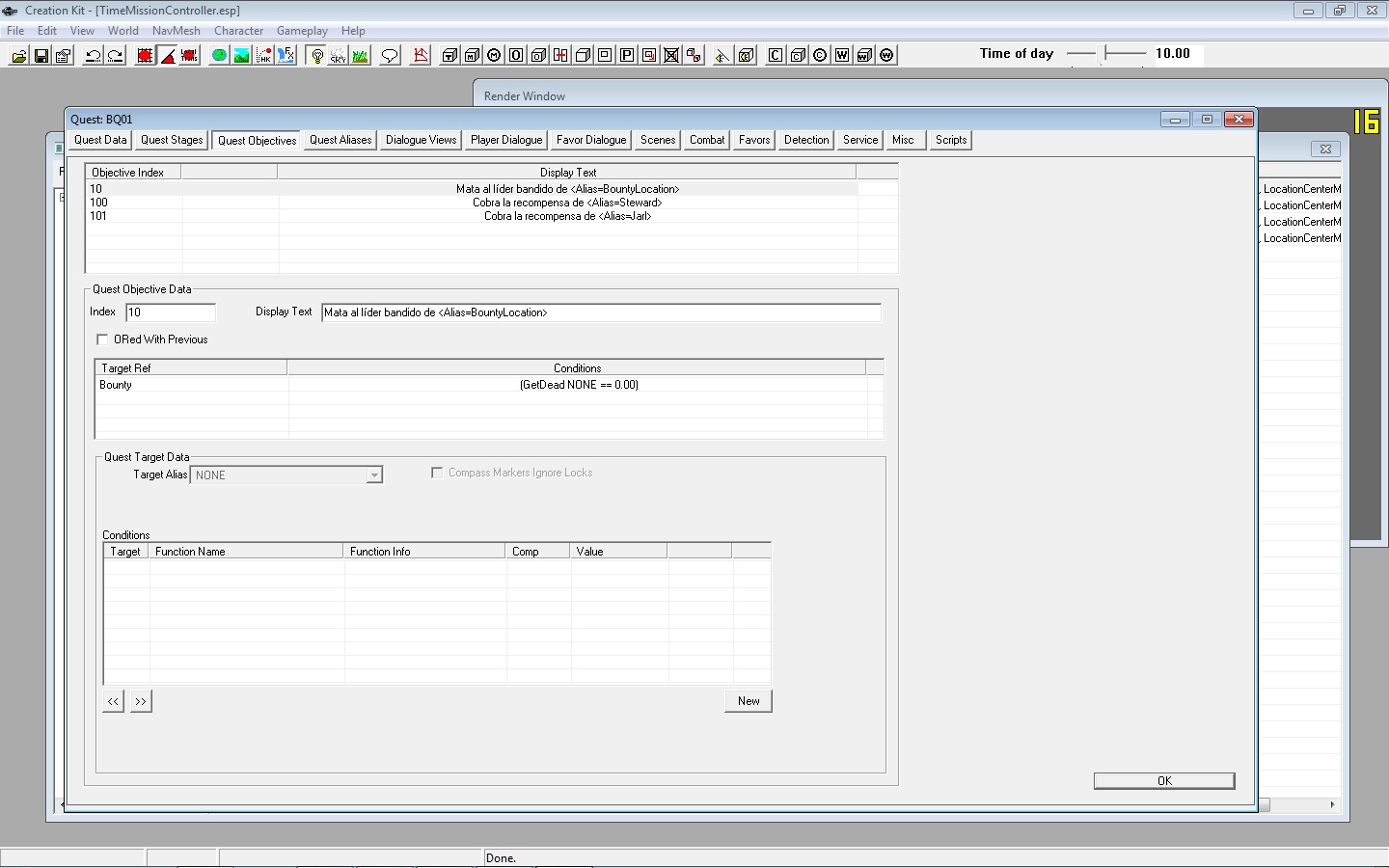Switch to the Scenes tab
The image size is (1389, 868).
(x=658, y=140)
